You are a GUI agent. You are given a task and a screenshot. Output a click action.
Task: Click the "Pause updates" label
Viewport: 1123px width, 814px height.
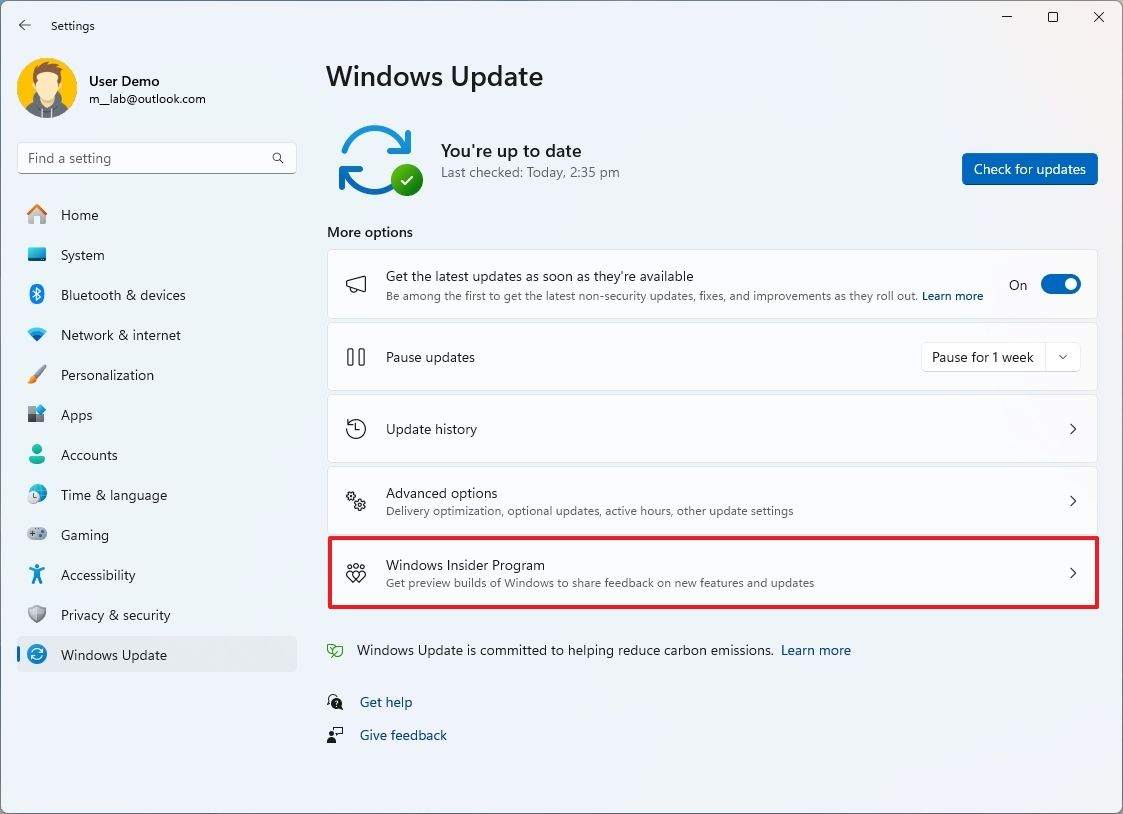(x=430, y=357)
